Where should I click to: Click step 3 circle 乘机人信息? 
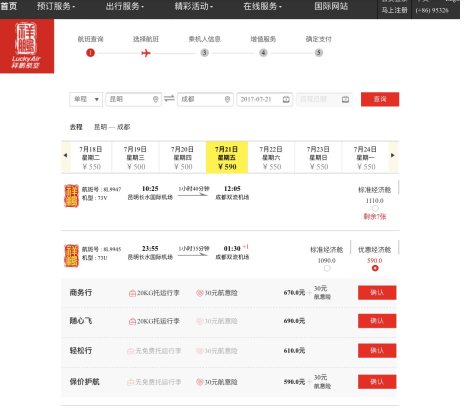click(204, 53)
